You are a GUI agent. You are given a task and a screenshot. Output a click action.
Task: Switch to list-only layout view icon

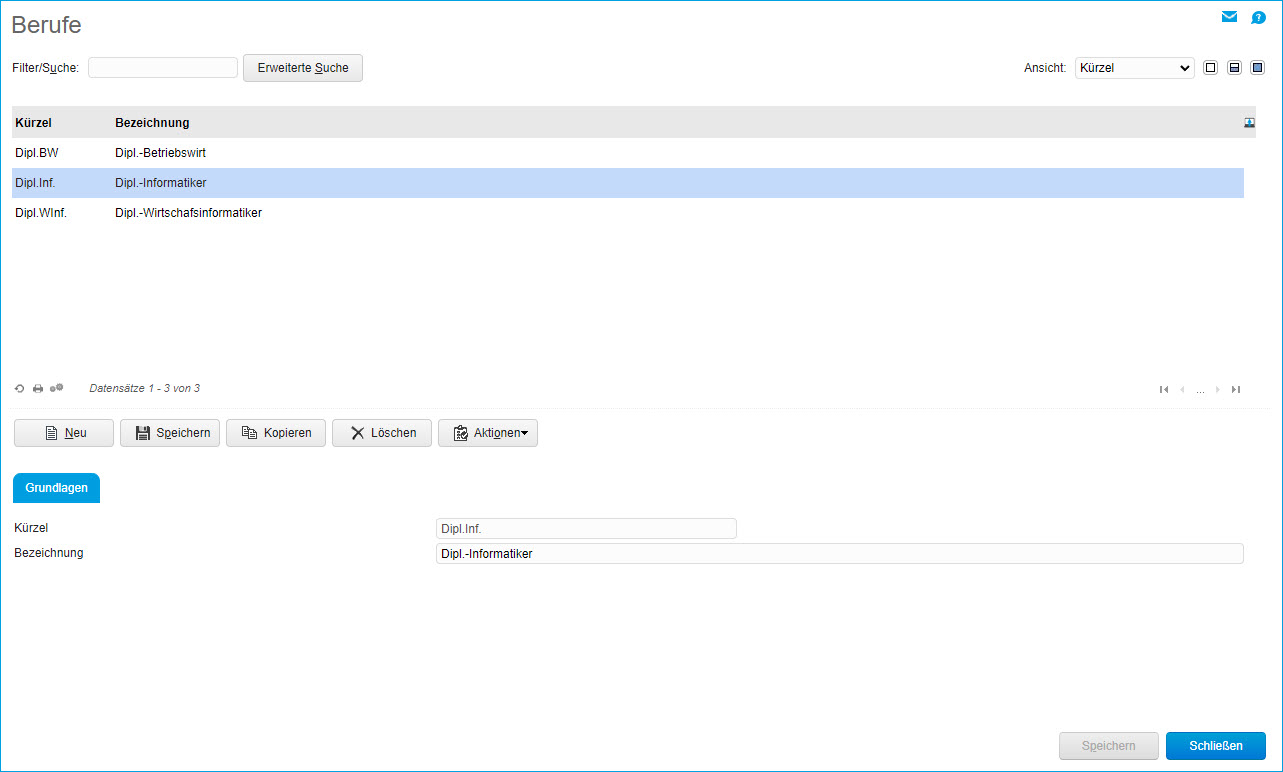1210,68
